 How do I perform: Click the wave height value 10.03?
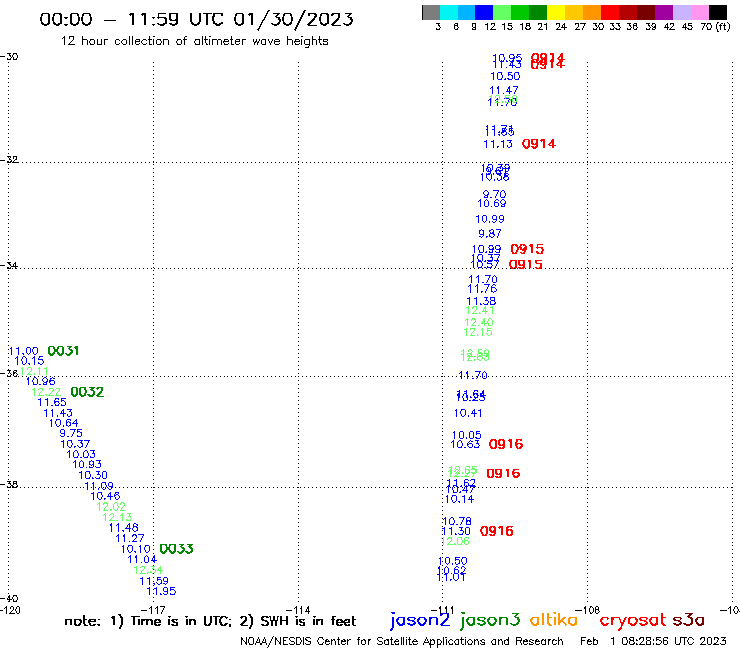point(81,454)
